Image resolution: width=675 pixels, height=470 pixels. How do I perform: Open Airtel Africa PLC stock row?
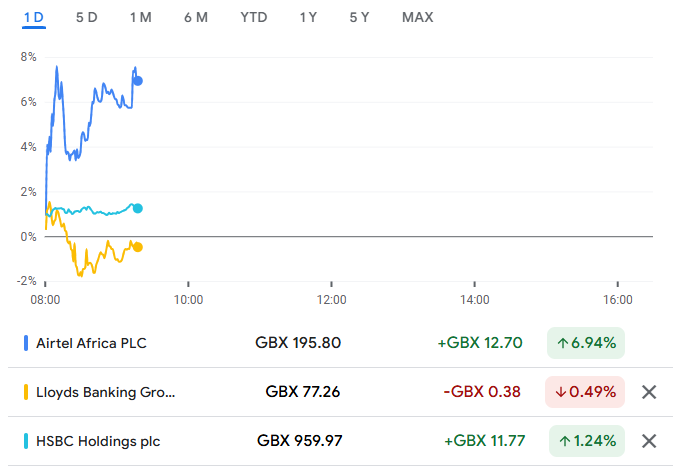tap(340, 343)
